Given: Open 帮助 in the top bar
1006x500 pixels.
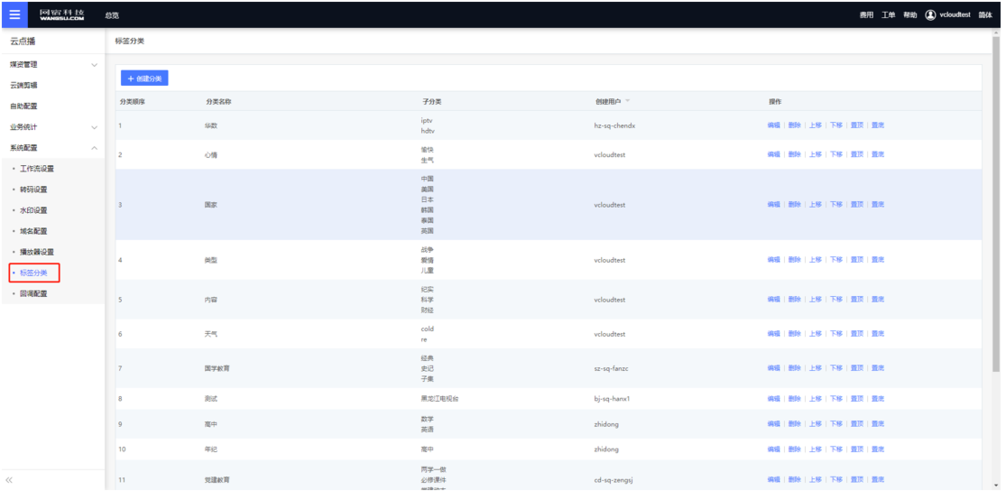Looking at the screenshot, I should pyautogui.click(x=910, y=15).
